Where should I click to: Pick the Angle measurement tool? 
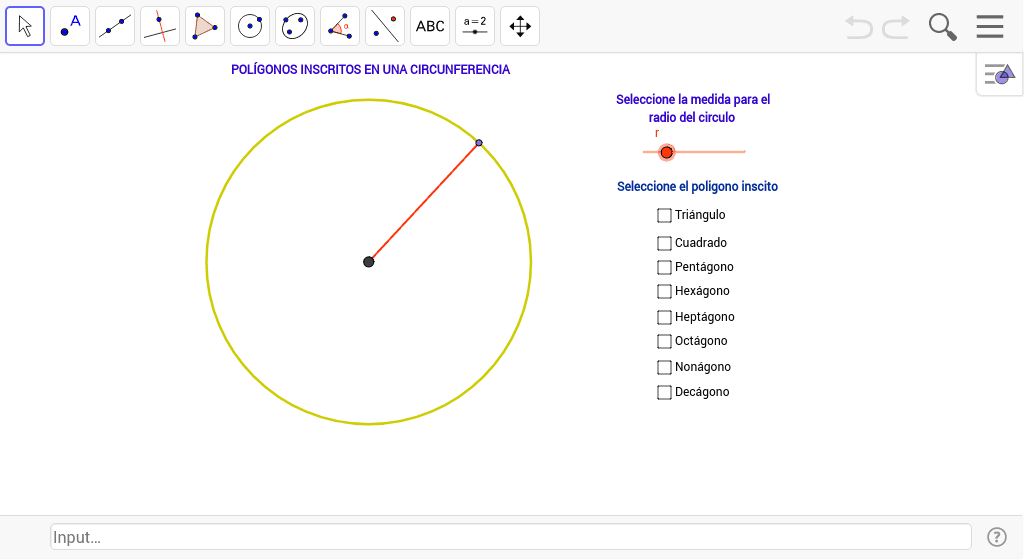pos(340,26)
